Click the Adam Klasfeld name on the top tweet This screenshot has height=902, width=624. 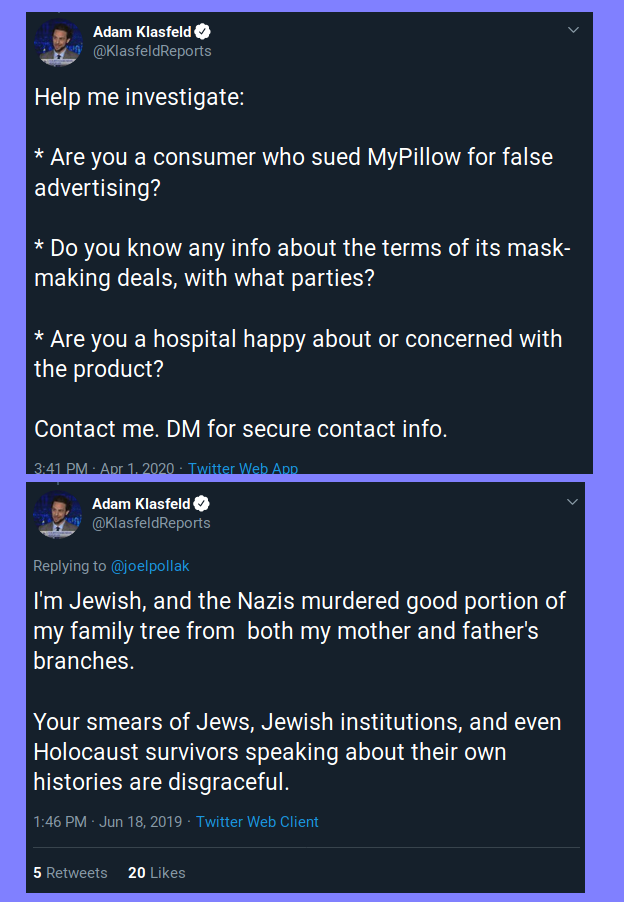(x=141, y=32)
